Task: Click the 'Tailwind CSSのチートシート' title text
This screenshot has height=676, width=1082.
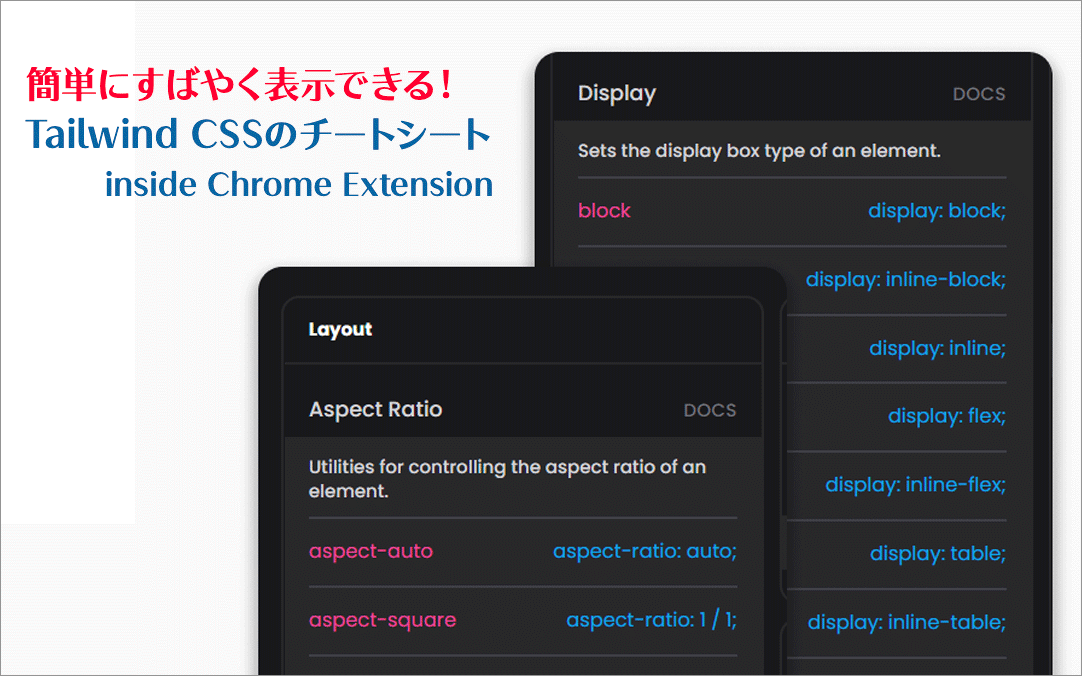Action: [x=258, y=134]
